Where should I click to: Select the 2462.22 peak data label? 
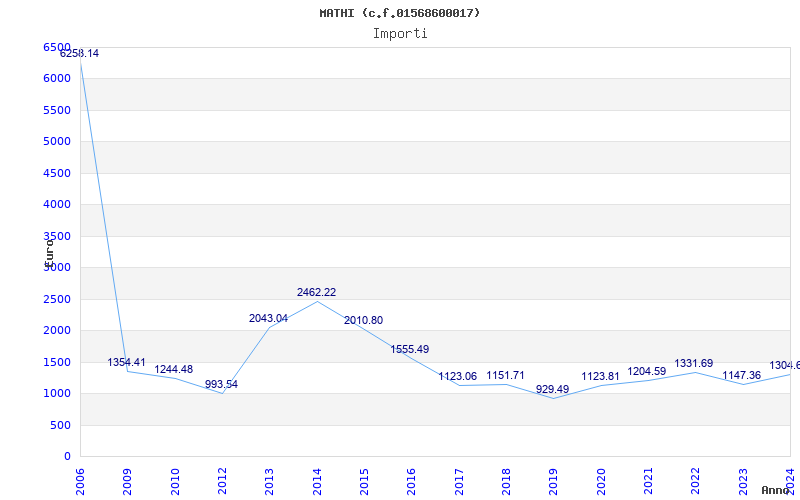tap(316, 292)
